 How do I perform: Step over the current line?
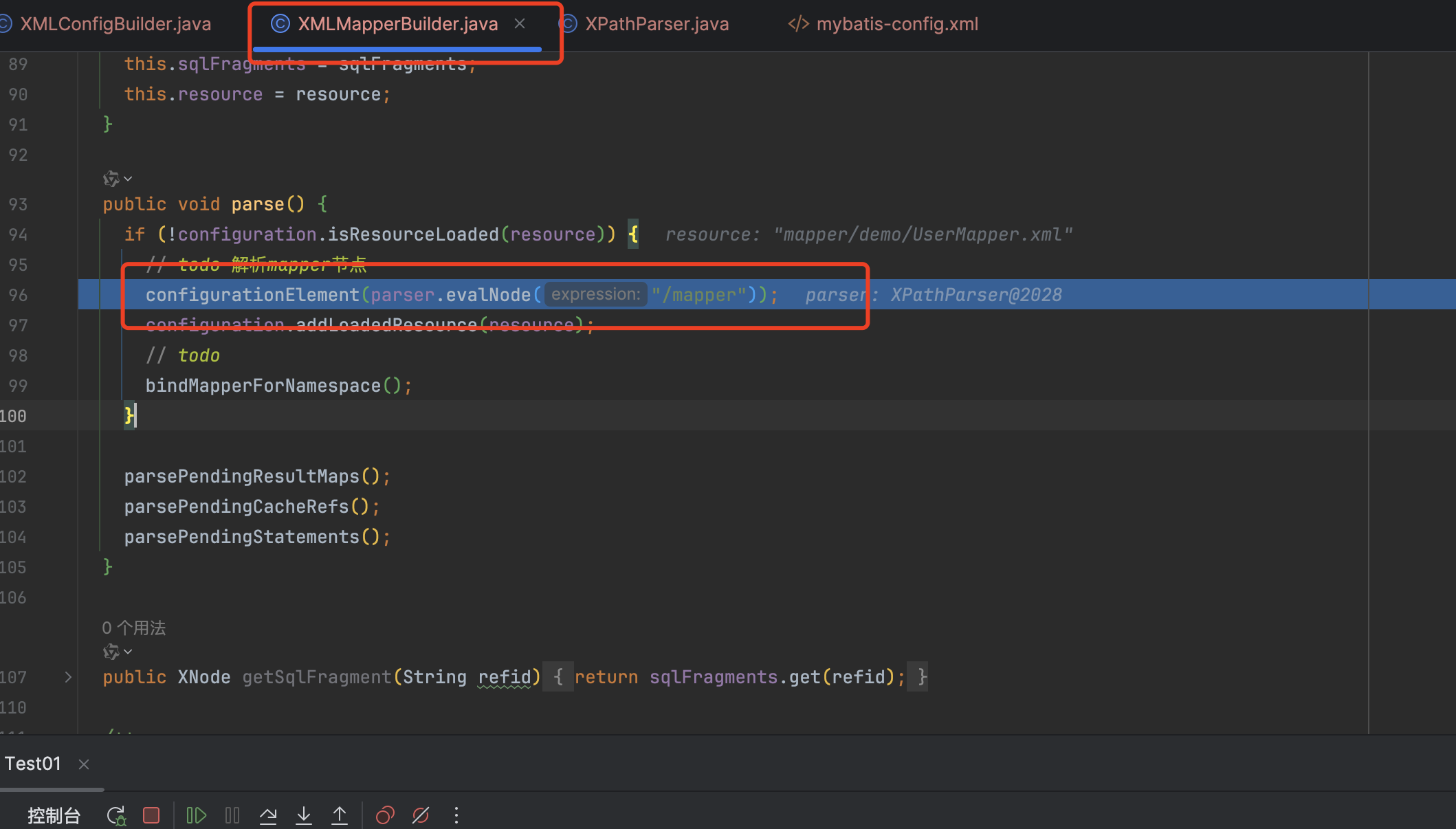pos(268,816)
